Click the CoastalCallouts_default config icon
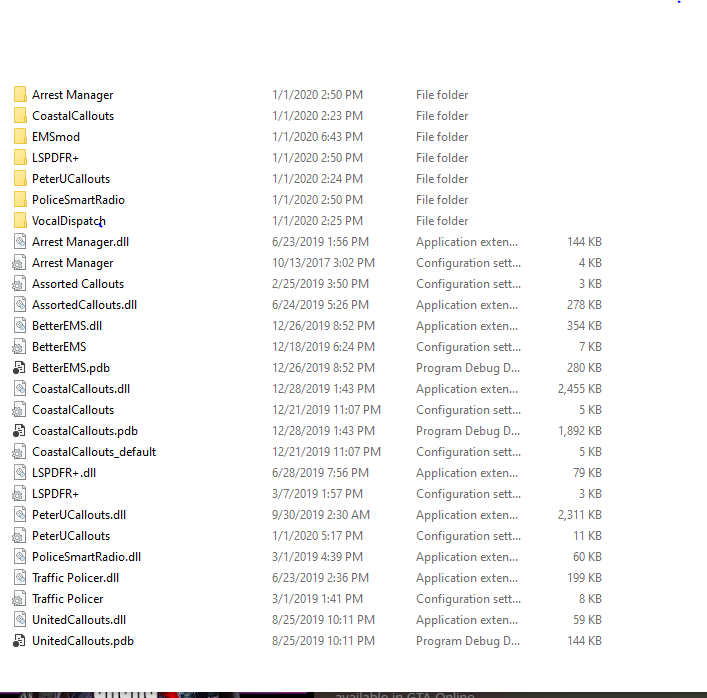Screen dimensions: 707x698 (19, 452)
